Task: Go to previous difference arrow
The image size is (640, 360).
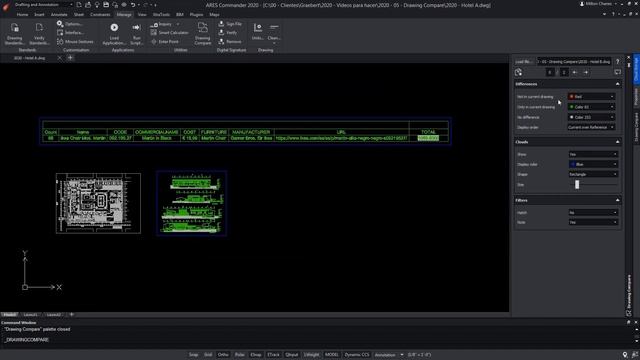Action: click(575, 72)
